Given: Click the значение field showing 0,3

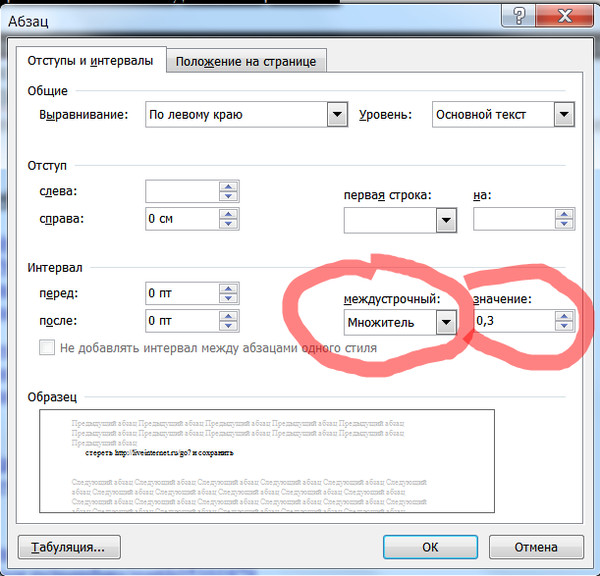Looking at the screenshot, I should (x=514, y=321).
